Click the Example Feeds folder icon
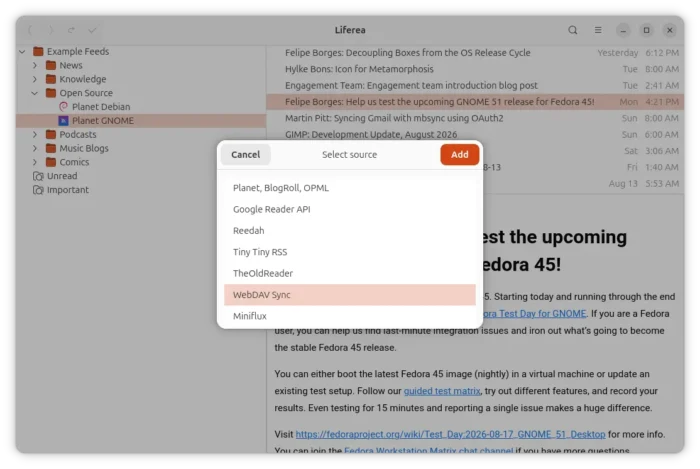Screen dimensions: 700x469 tap(38, 51)
